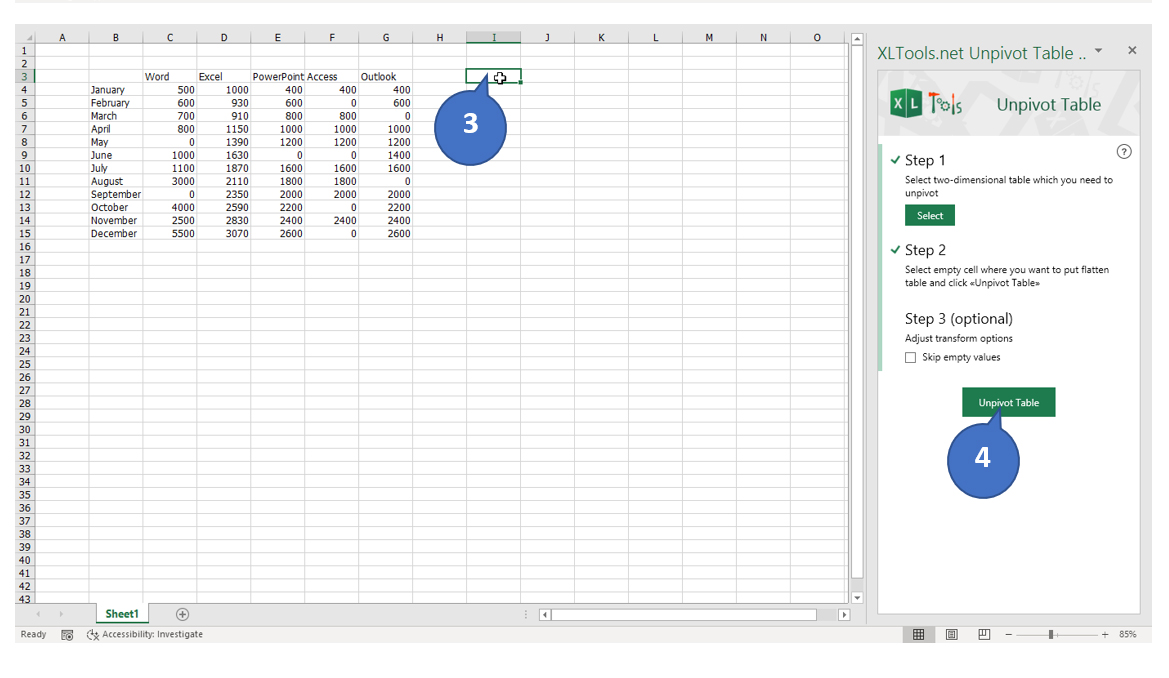Select the January row label cell
1169x678 pixels.
(116, 90)
